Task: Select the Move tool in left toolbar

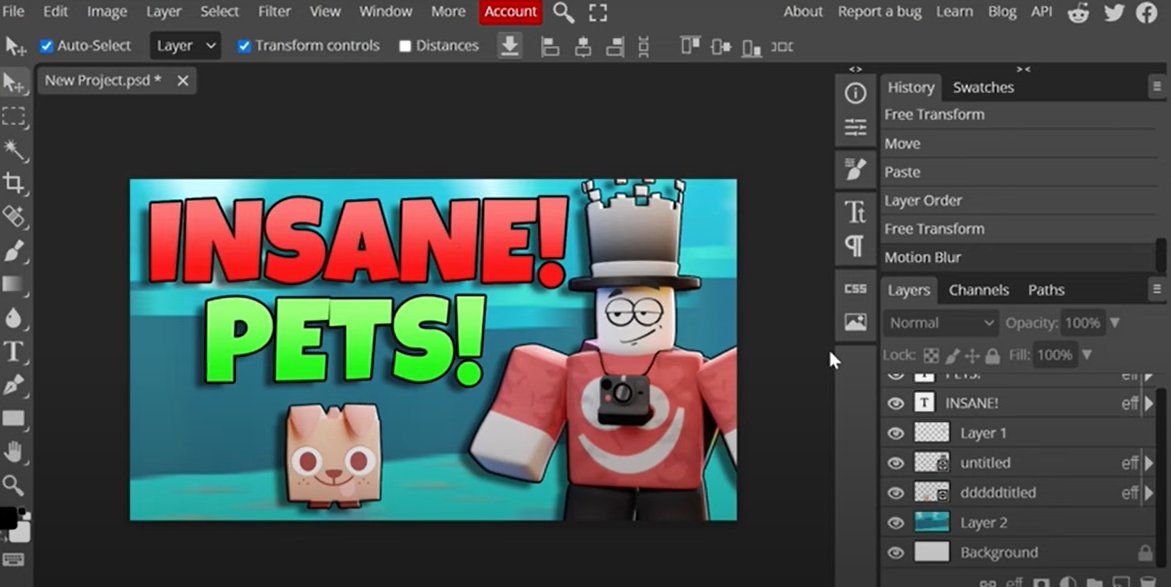Action: [13, 83]
